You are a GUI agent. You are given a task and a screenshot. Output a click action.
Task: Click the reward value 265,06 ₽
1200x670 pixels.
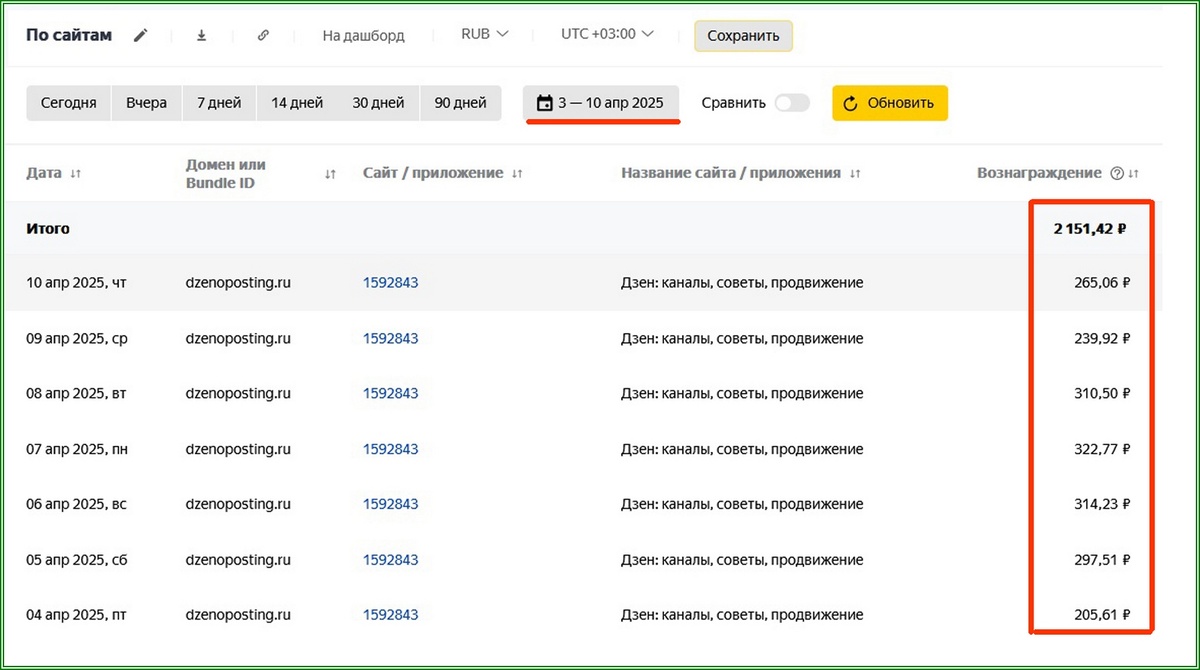[x=1101, y=283]
